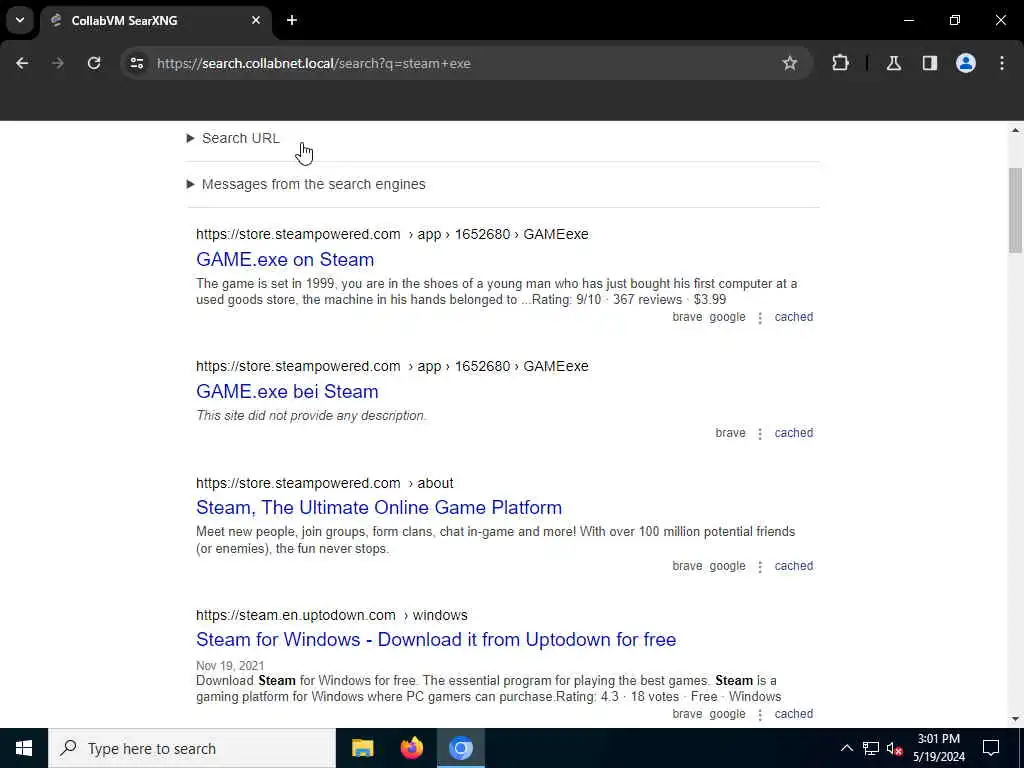Open cached link for Uptodown result
Viewport: 1024px width, 768px height.
coord(793,714)
